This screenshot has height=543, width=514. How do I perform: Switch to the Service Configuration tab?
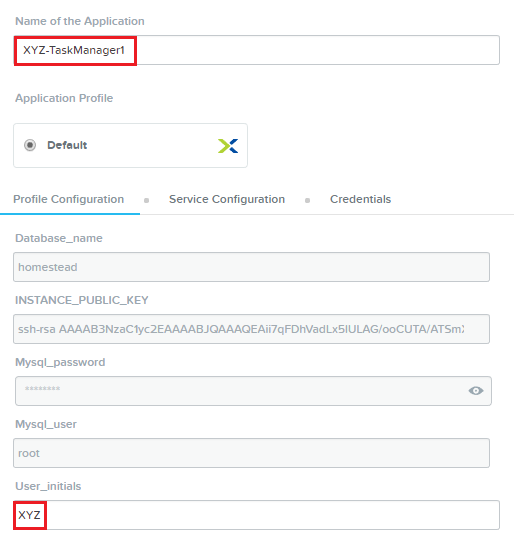[227, 199]
